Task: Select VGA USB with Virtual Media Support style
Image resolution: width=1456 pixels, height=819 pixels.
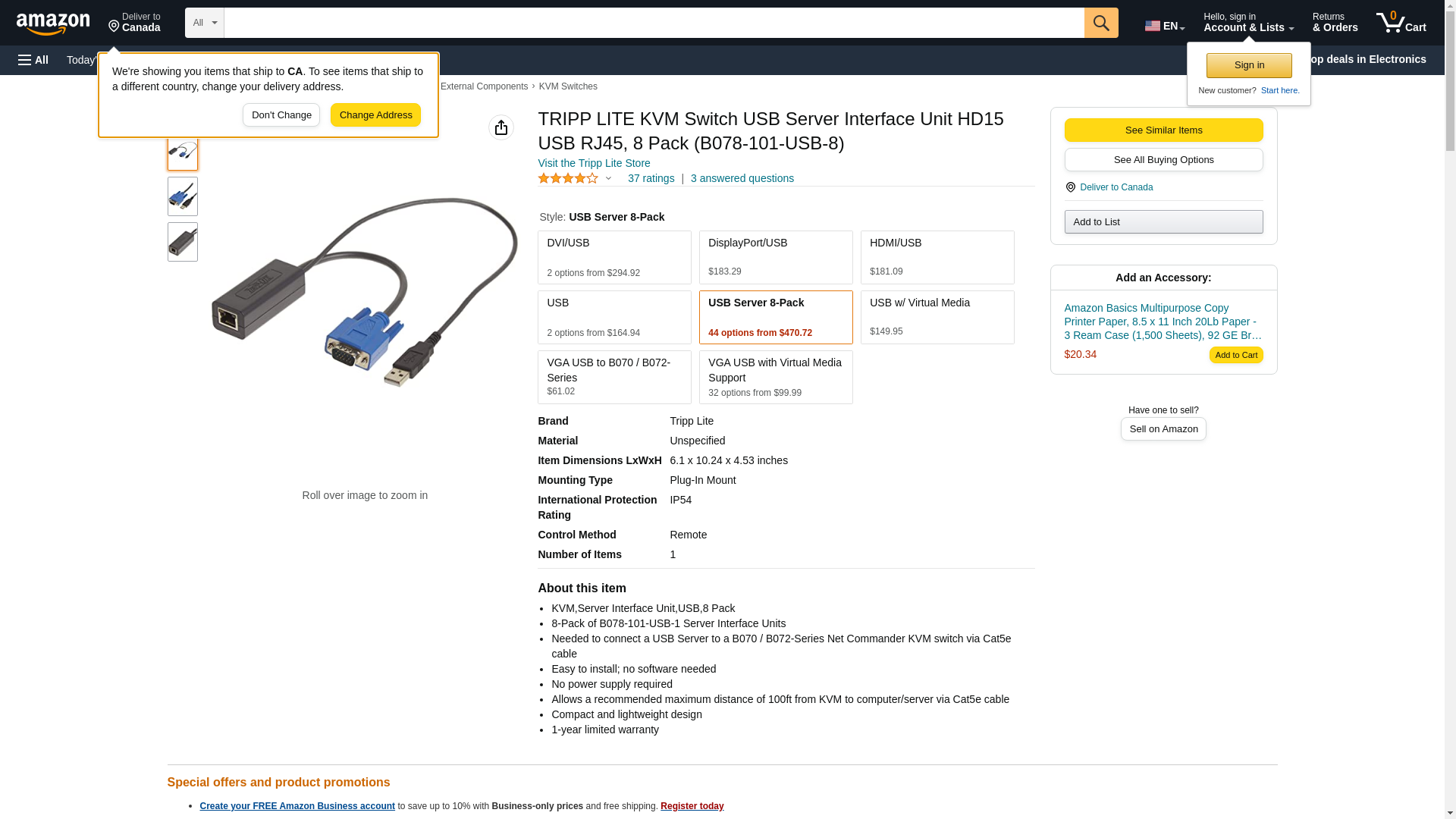Action: (776, 377)
